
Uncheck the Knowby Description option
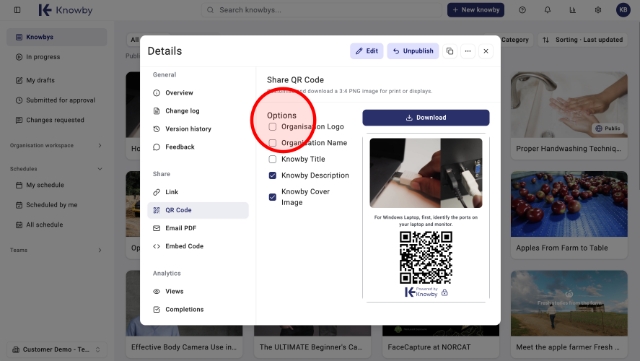pos(273,176)
